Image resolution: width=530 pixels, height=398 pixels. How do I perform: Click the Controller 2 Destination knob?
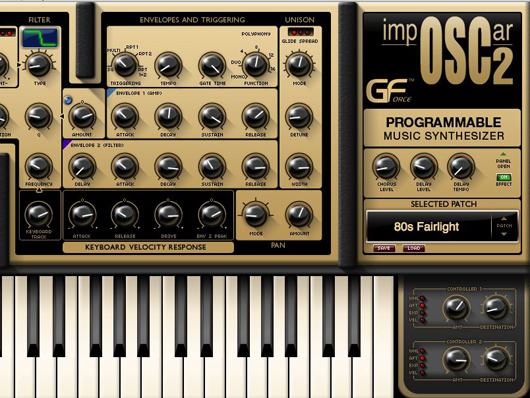tap(496, 360)
